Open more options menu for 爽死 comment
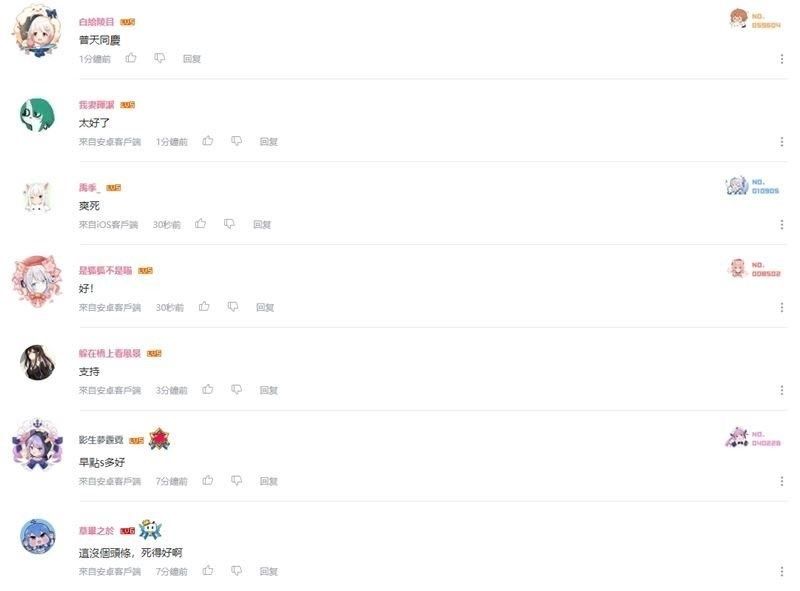 (x=782, y=224)
